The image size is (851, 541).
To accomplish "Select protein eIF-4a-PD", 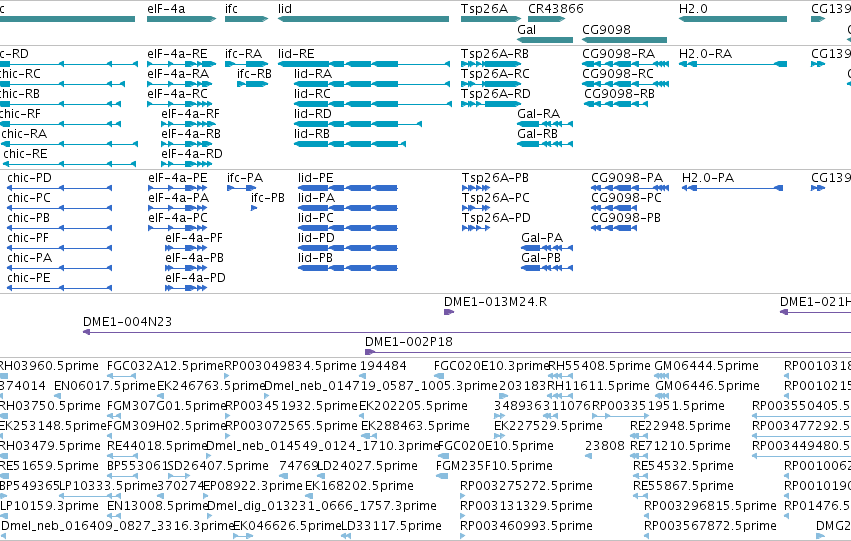I will pyautogui.click(x=186, y=289).
